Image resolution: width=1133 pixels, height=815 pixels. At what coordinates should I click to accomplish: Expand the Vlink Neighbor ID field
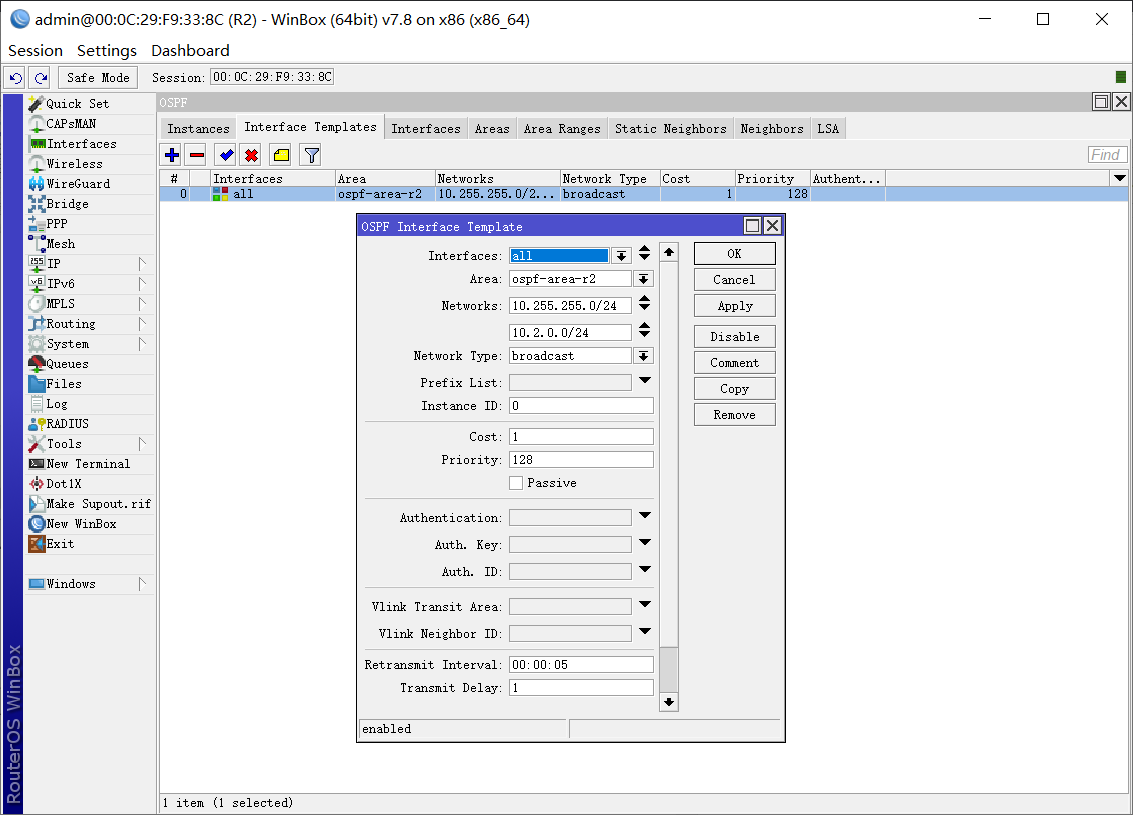coord(645,631)
